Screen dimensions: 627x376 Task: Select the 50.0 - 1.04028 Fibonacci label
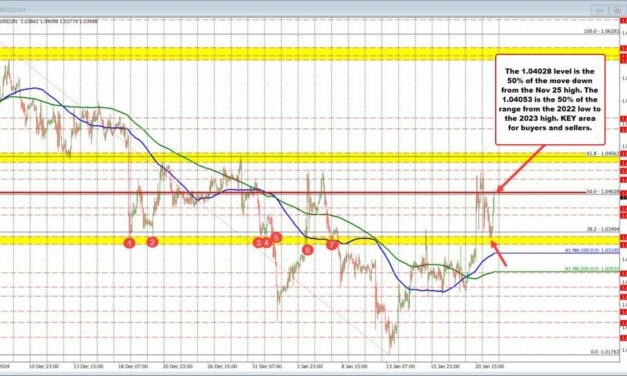click(603, 192)
